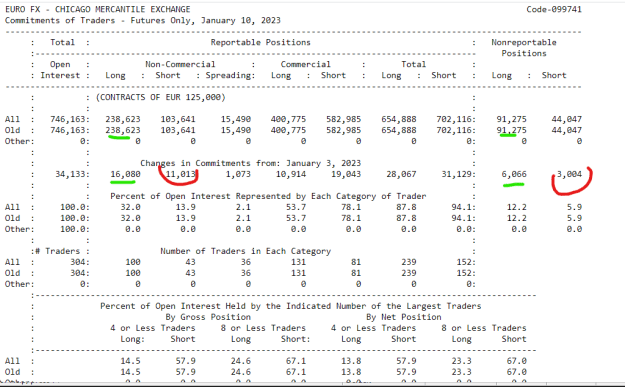The image size is (625, 387).
Task: Click the 'Code-099741' text
Action: click(554, 9)
